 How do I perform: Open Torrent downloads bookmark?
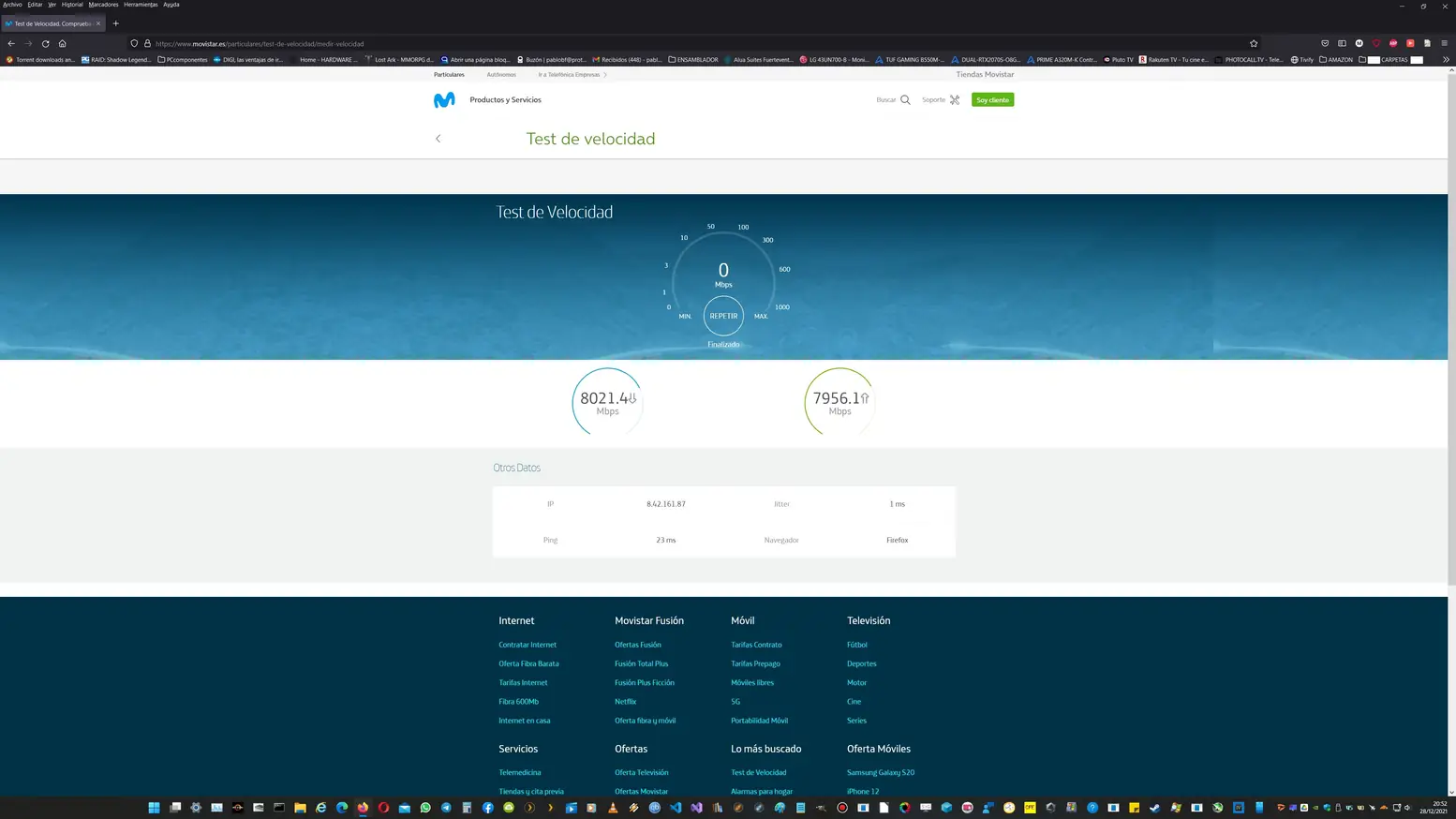(x=40, y=59)
